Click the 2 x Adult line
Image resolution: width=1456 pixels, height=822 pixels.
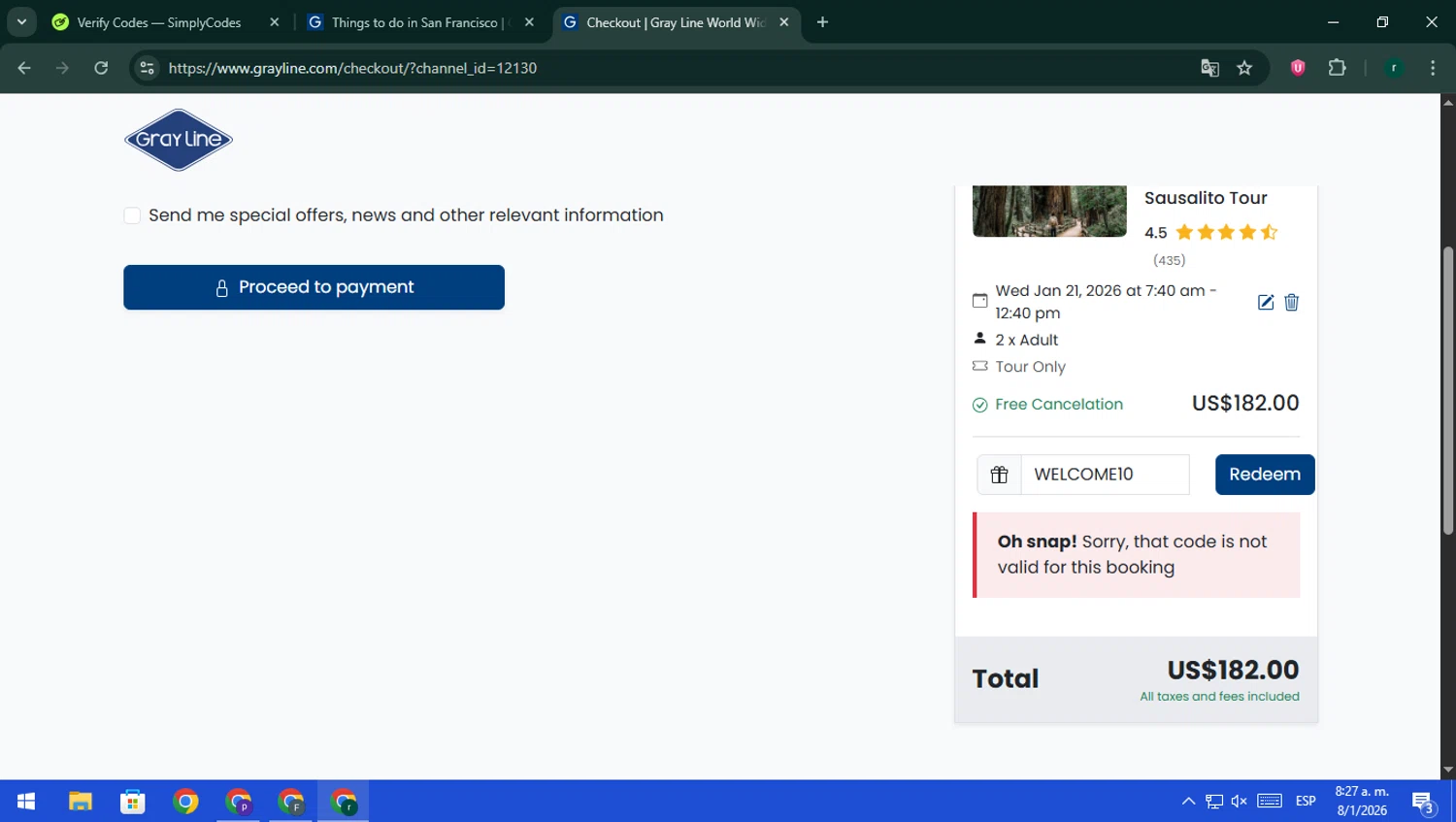[1026, 341]
